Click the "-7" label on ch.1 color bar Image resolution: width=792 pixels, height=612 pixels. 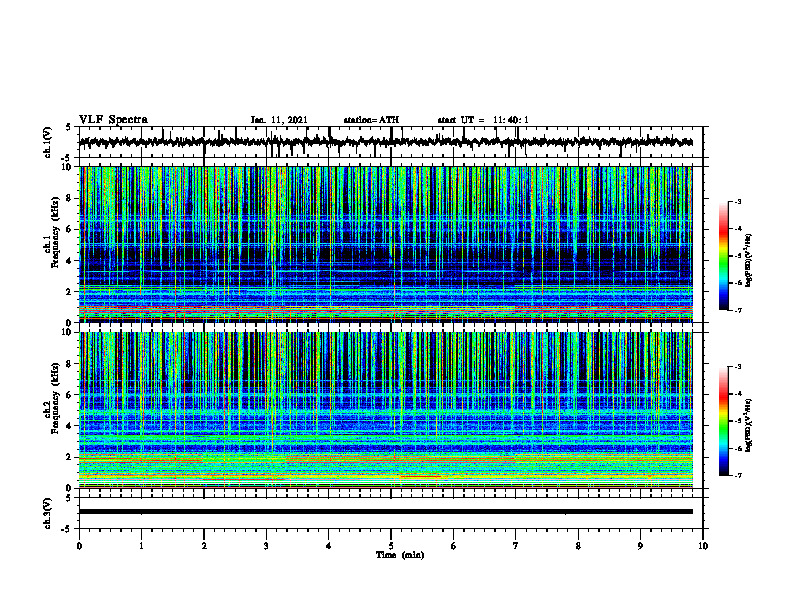pos(737,310)
